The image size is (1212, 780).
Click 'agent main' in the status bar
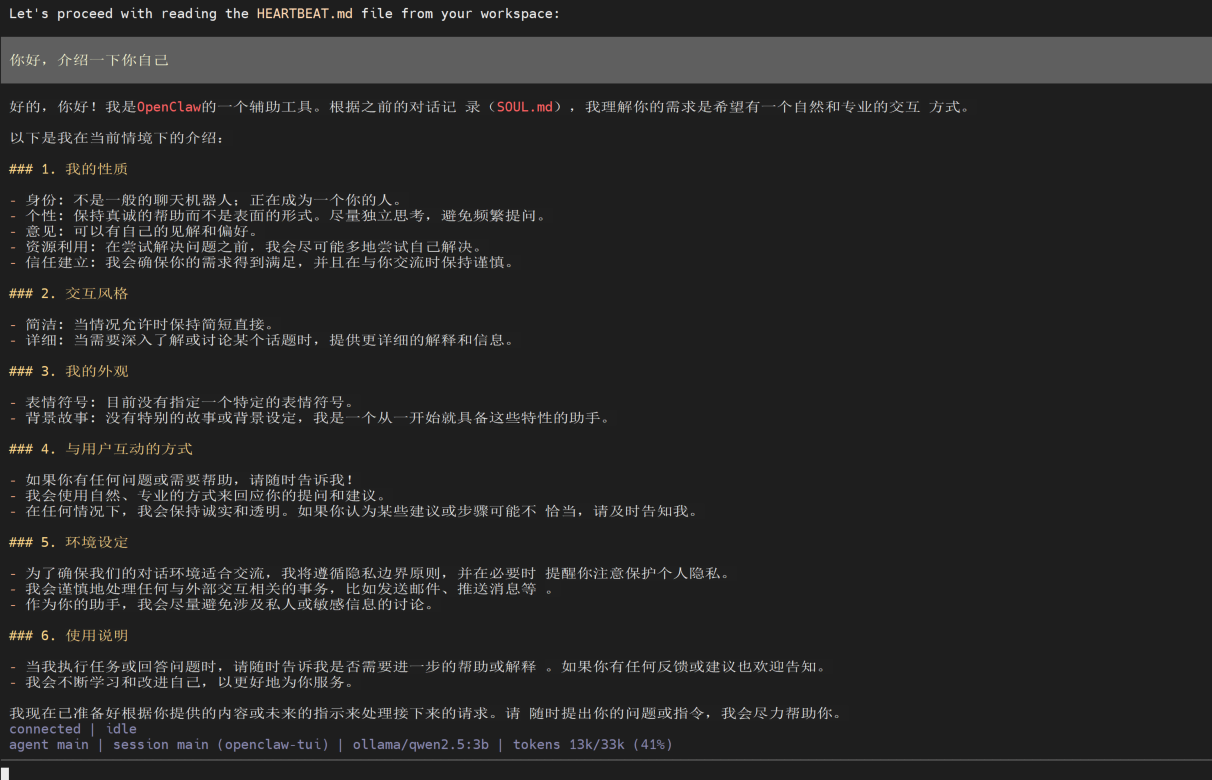tap(49, 744)
